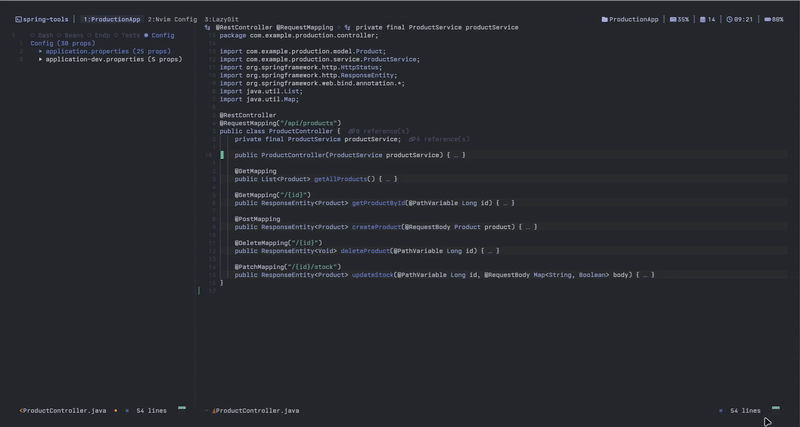
Task: Click the @GetMapping("/{id}") annotation
Action: 273,195
